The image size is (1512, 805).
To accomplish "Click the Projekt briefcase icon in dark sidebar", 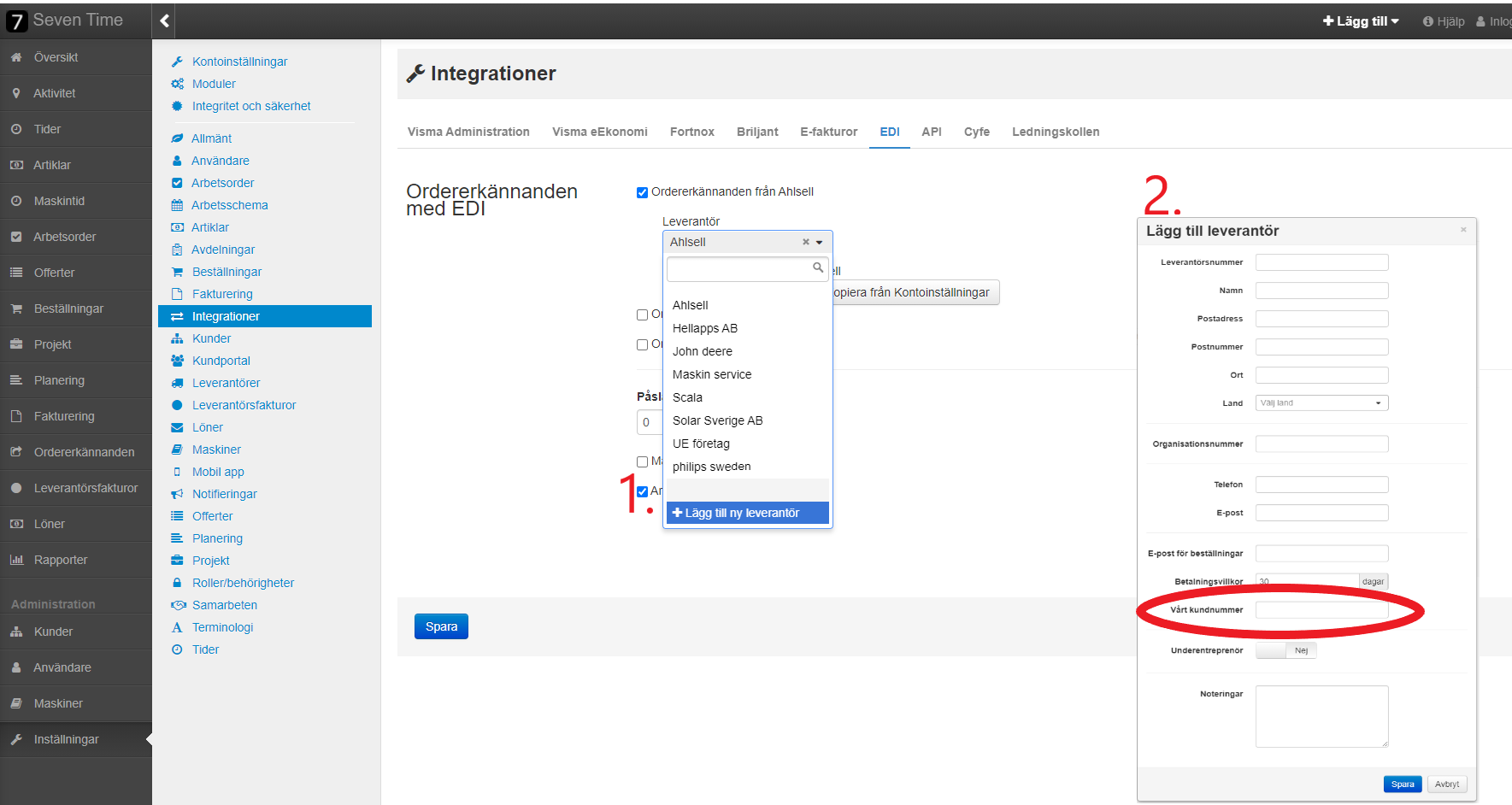I will coord(16,344).
